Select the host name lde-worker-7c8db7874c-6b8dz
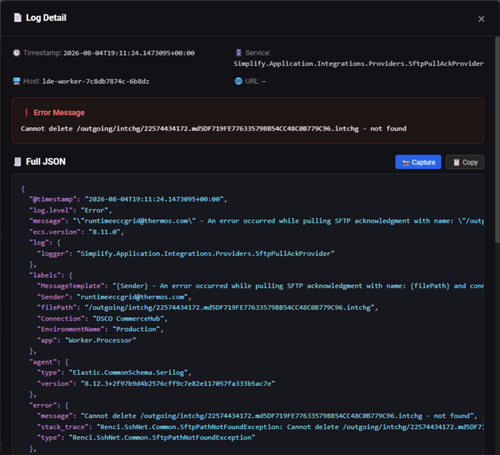This screenshot has height=455, width=500. pyautogui.click(x=96, y=81)
